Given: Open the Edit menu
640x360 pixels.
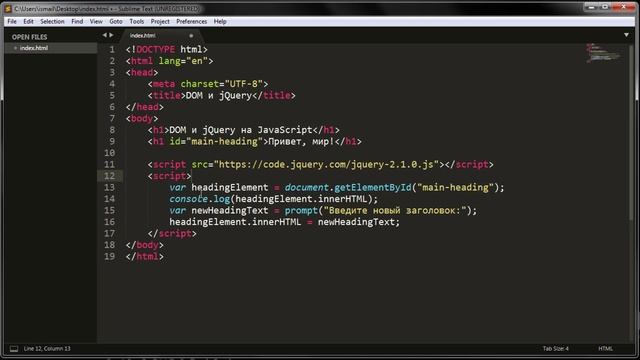Looking at the screenshot, I should [x=28, y=21].
